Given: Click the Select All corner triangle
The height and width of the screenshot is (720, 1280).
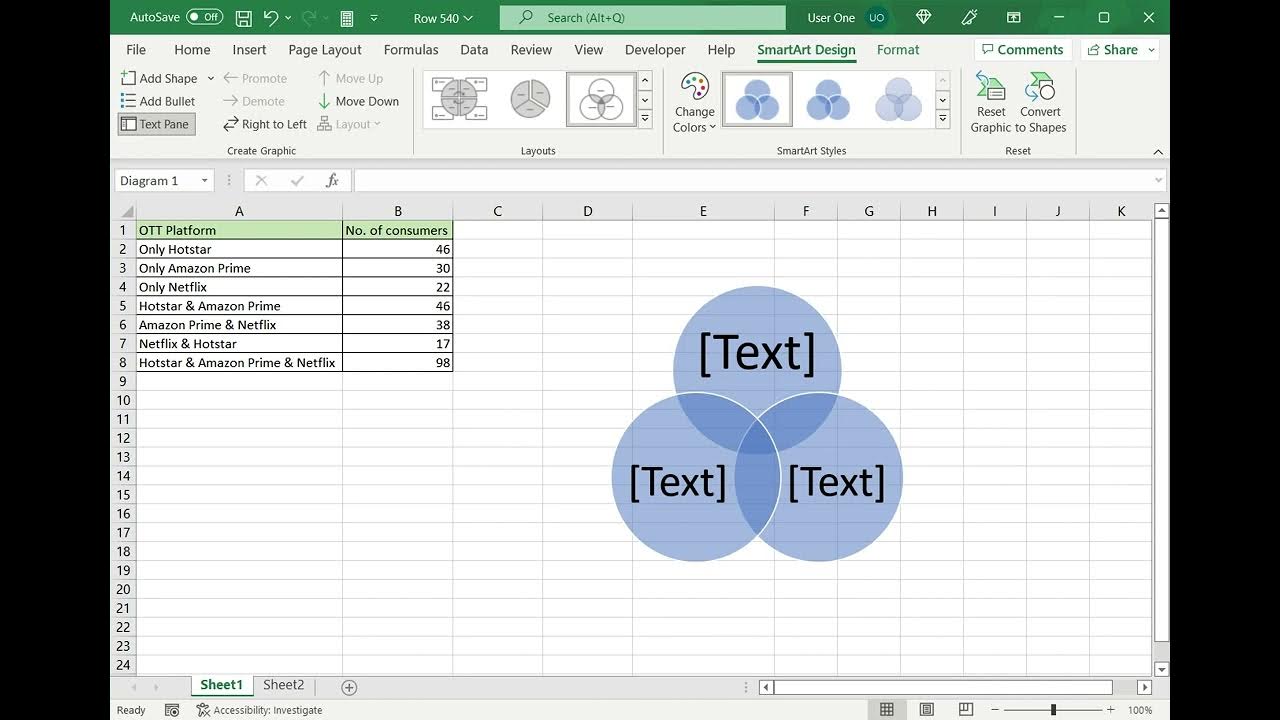Looking at the screenshot, I should [127, 211].
